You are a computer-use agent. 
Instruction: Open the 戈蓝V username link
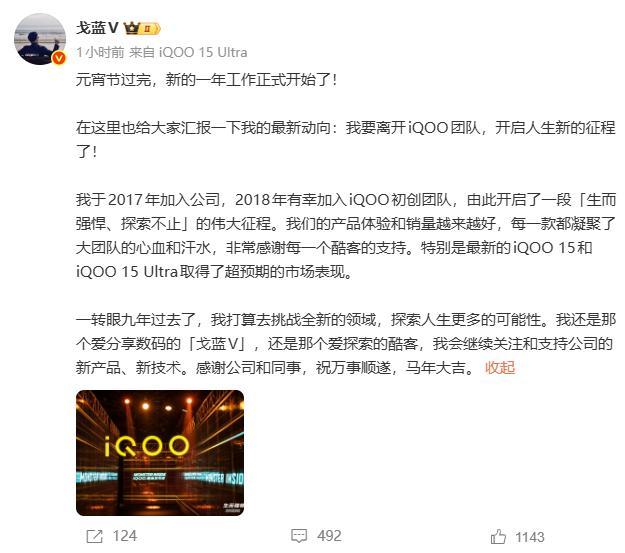coord(97,28)
